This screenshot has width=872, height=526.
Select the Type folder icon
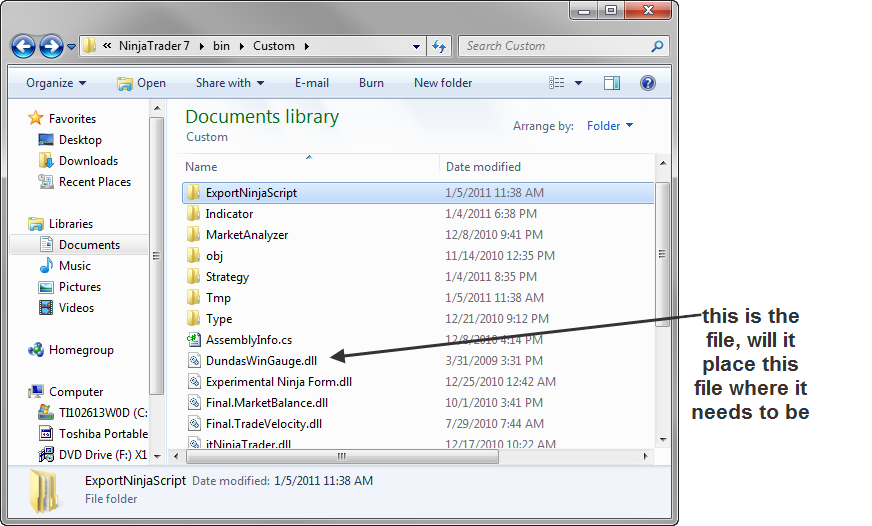point(193,319)
